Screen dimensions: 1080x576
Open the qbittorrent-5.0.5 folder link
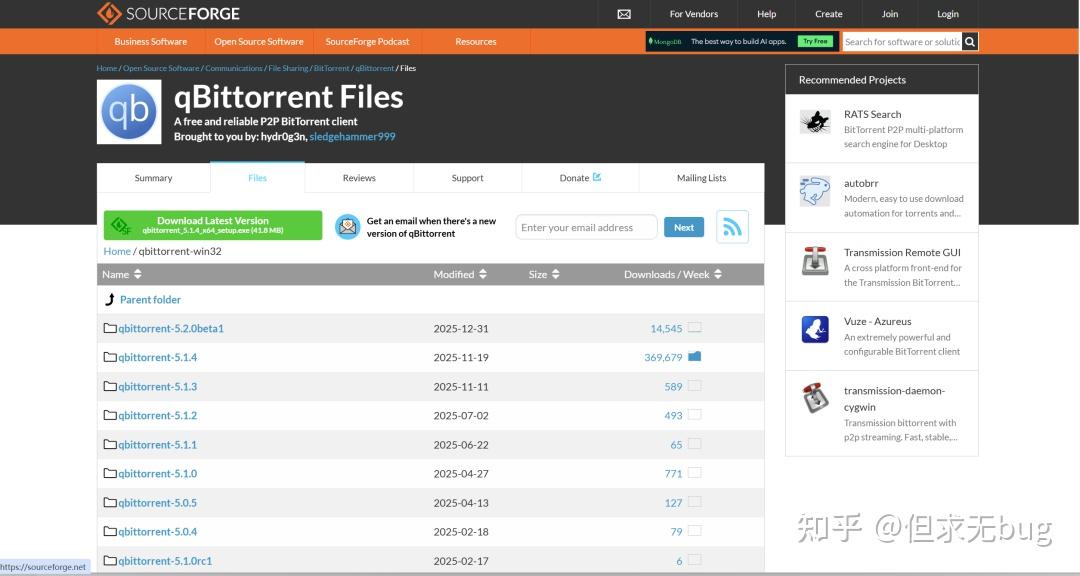[158, 503]
